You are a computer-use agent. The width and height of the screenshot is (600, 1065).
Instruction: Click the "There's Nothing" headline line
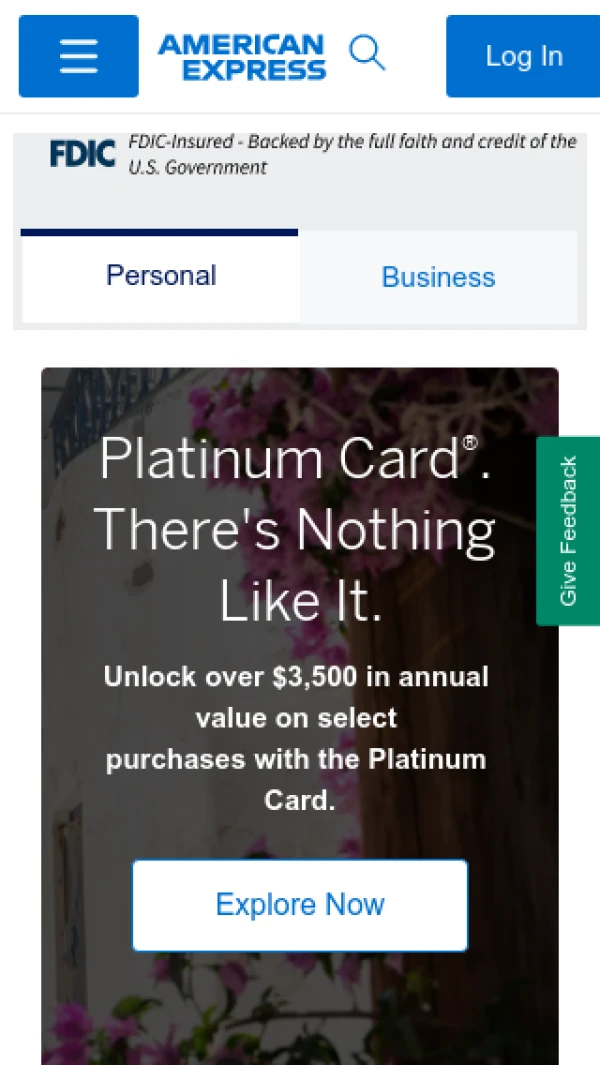[295, 530]
